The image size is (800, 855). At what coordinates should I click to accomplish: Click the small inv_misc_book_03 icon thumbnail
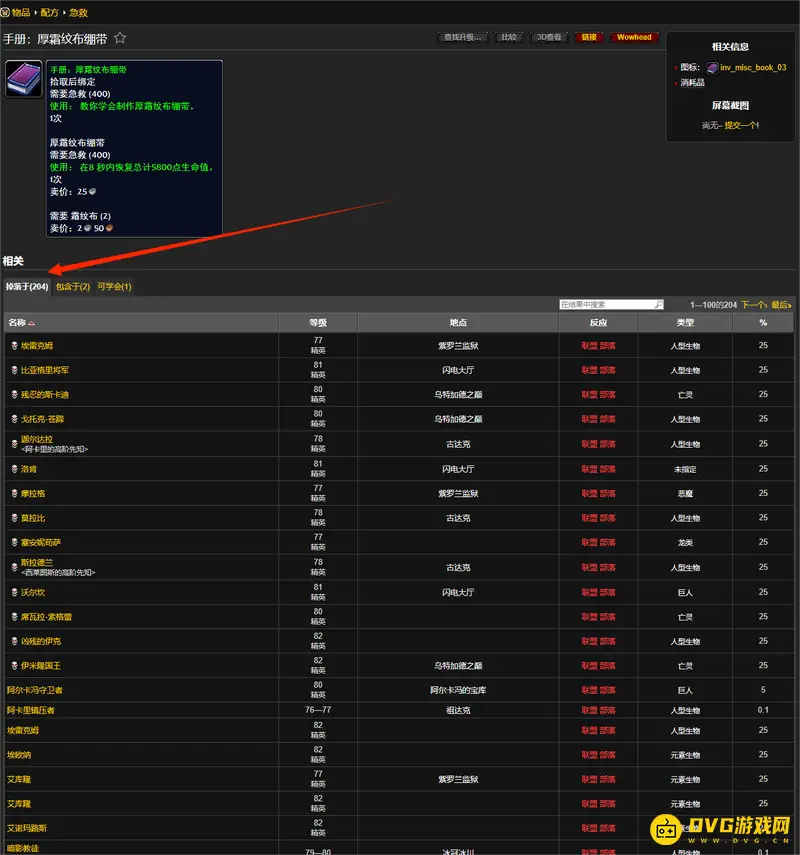tap(712, 68)
